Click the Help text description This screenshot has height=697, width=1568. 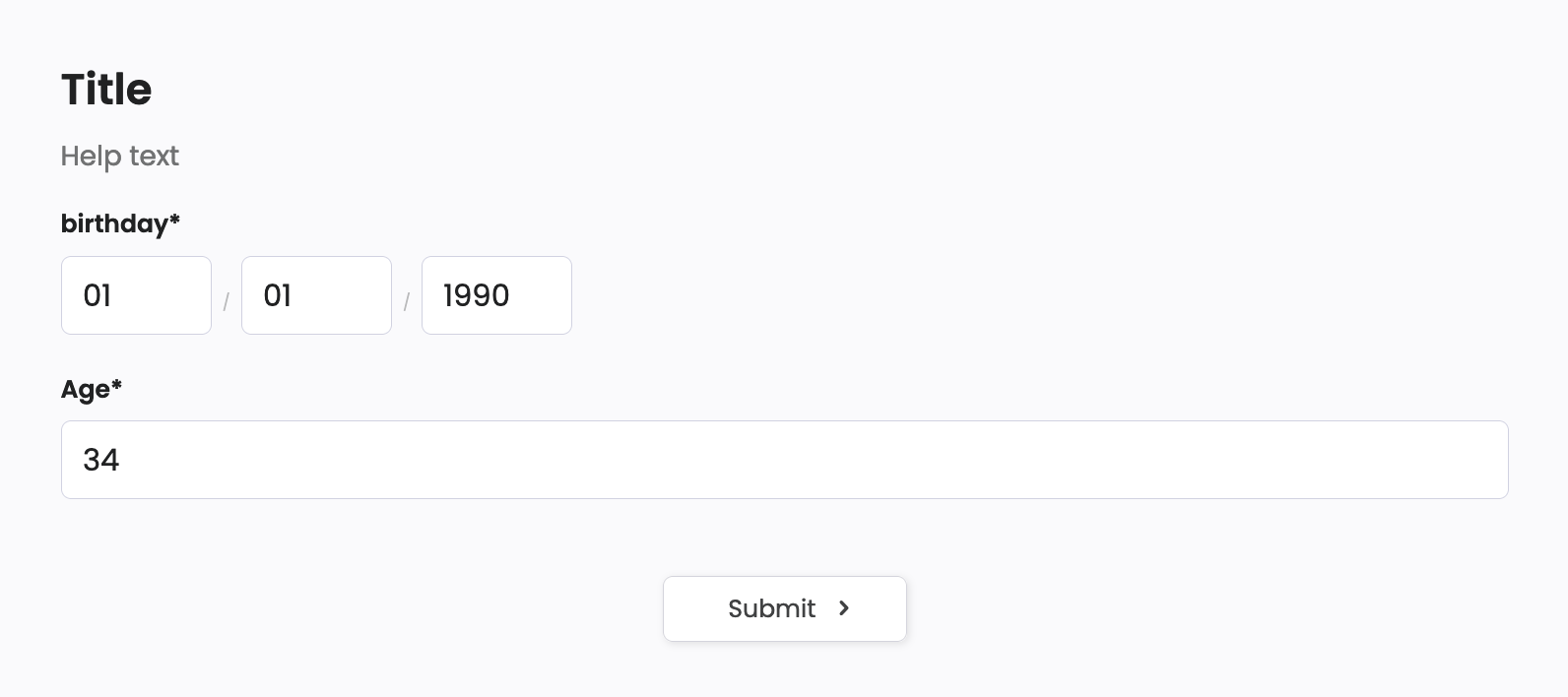click(x=120, y=156)
